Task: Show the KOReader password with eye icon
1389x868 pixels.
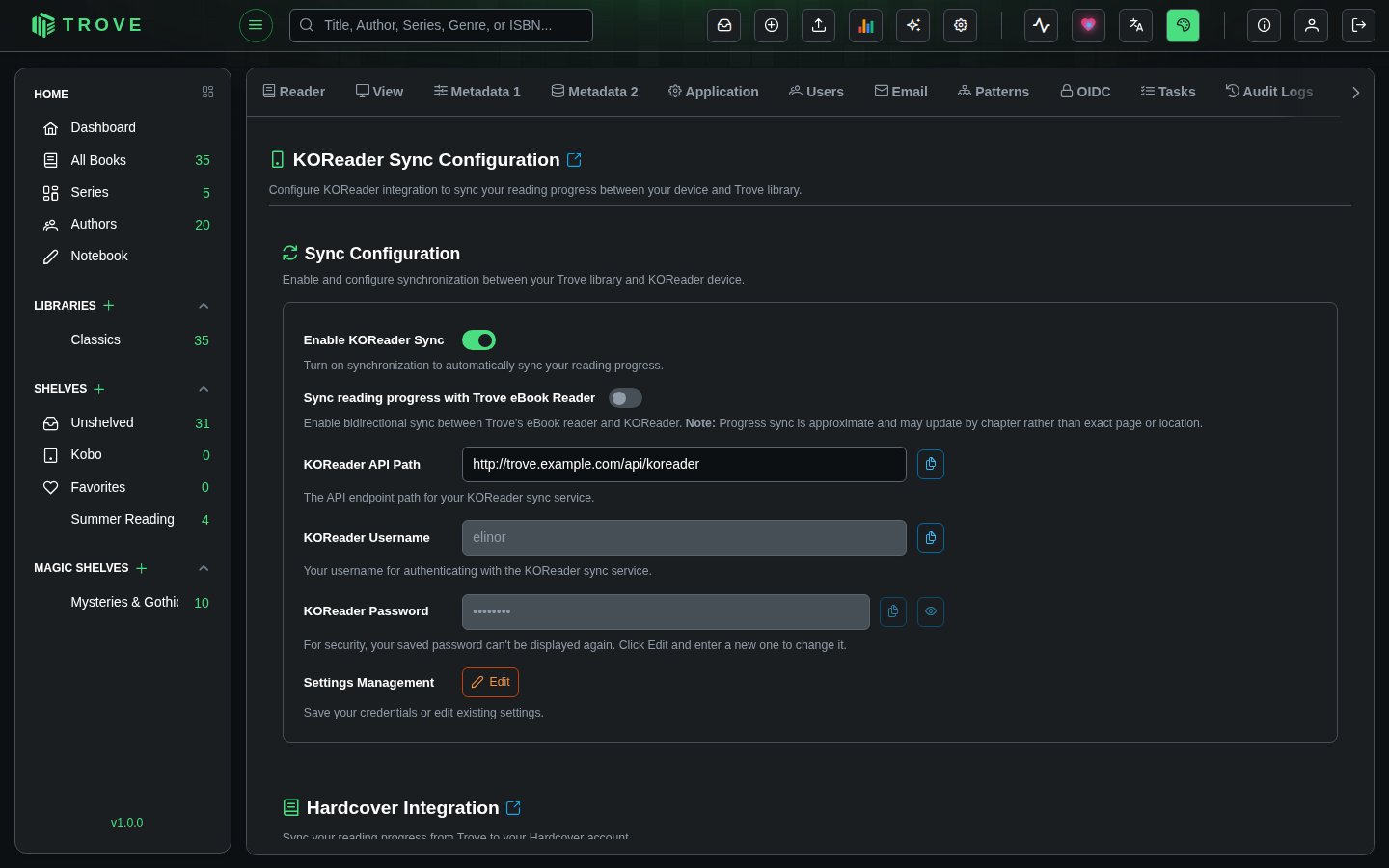Action: (x=931, y=611)
